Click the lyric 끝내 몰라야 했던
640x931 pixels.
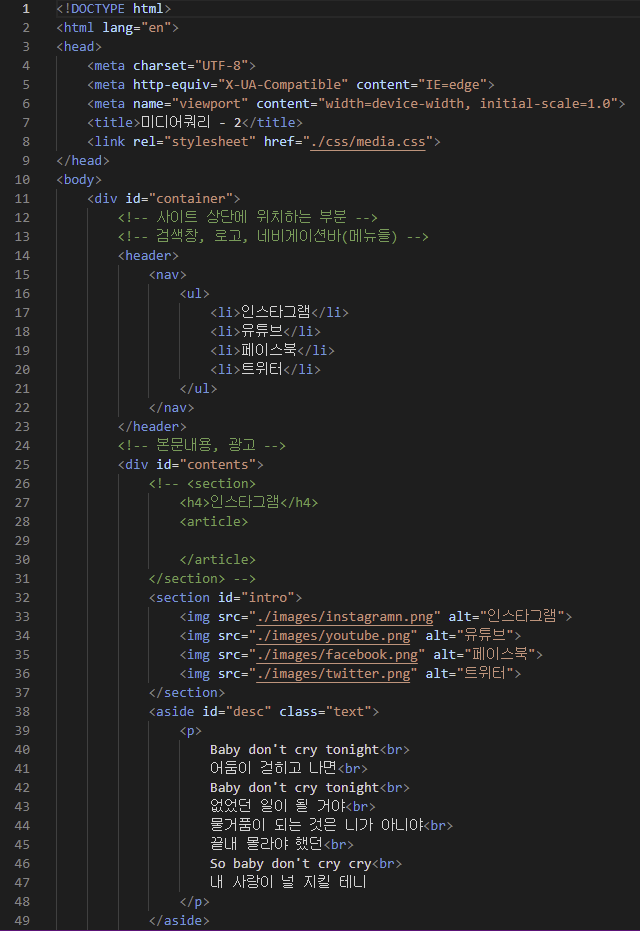coord(267,845)
